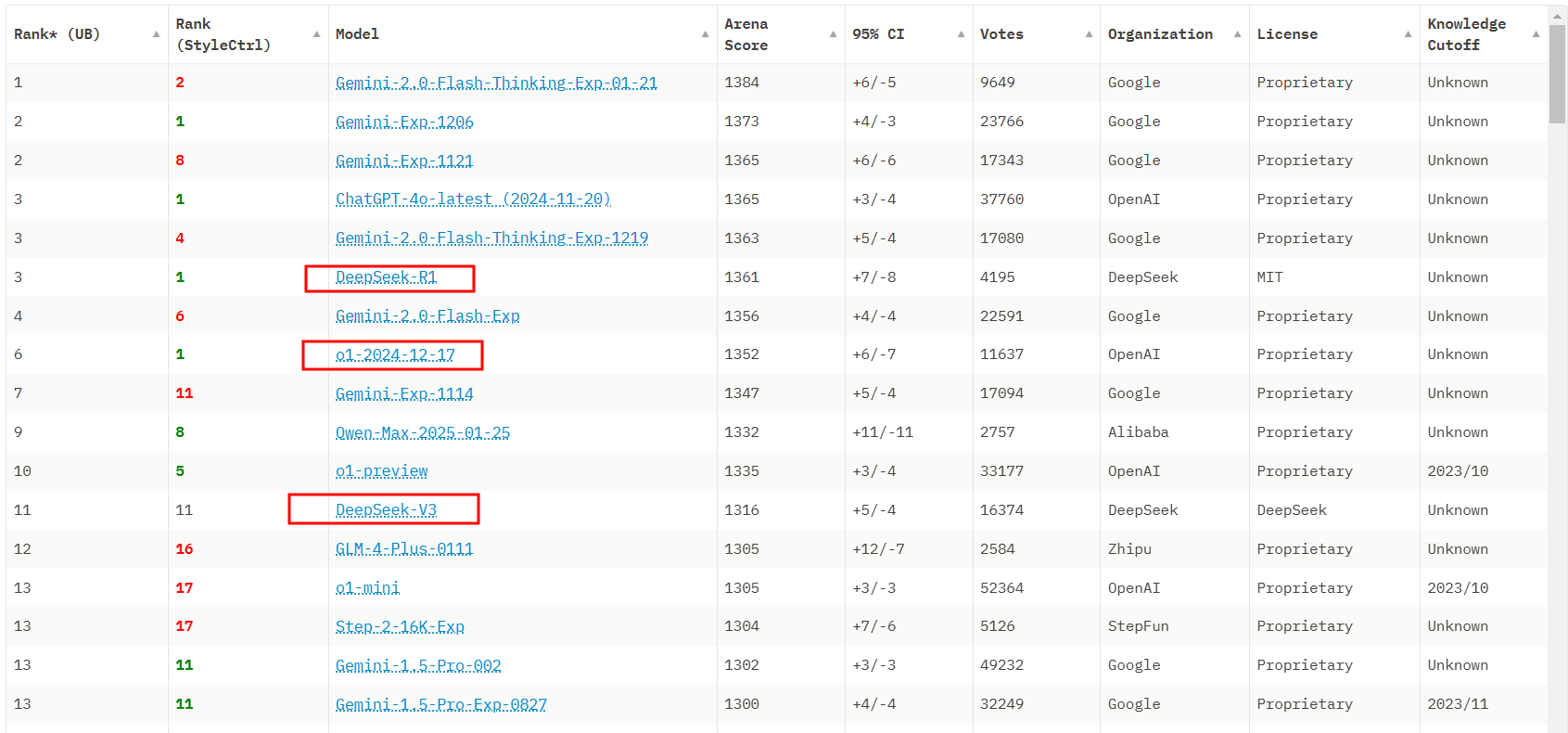The height and width of the screenshot is (733, 1568).
Task: Open Gemini-Exp-1114 model link
Action: pos(404,394)
